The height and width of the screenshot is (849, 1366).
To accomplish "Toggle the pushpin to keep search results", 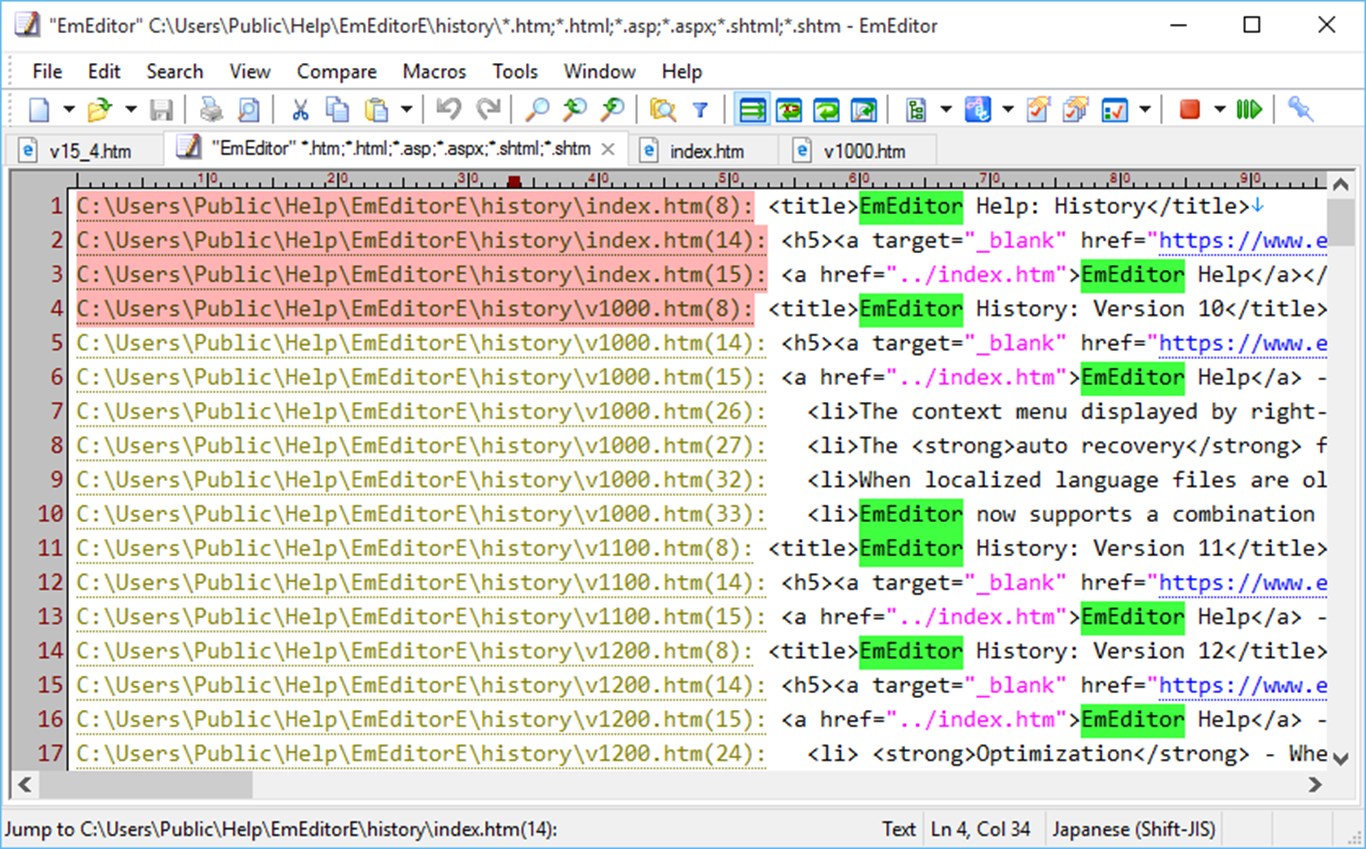I will (x=1300, y=109).
